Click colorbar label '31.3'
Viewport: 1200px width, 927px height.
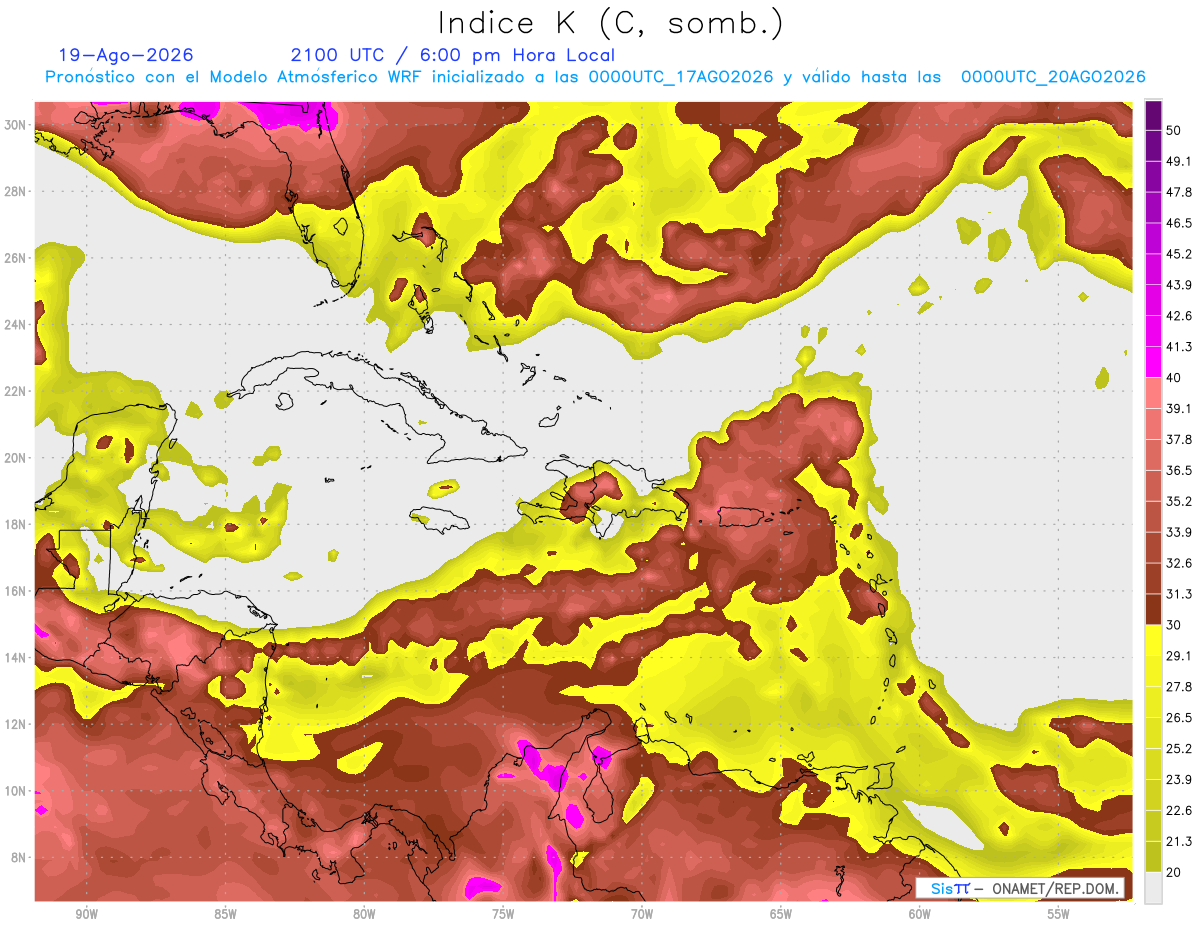(x=1179, y=594)
